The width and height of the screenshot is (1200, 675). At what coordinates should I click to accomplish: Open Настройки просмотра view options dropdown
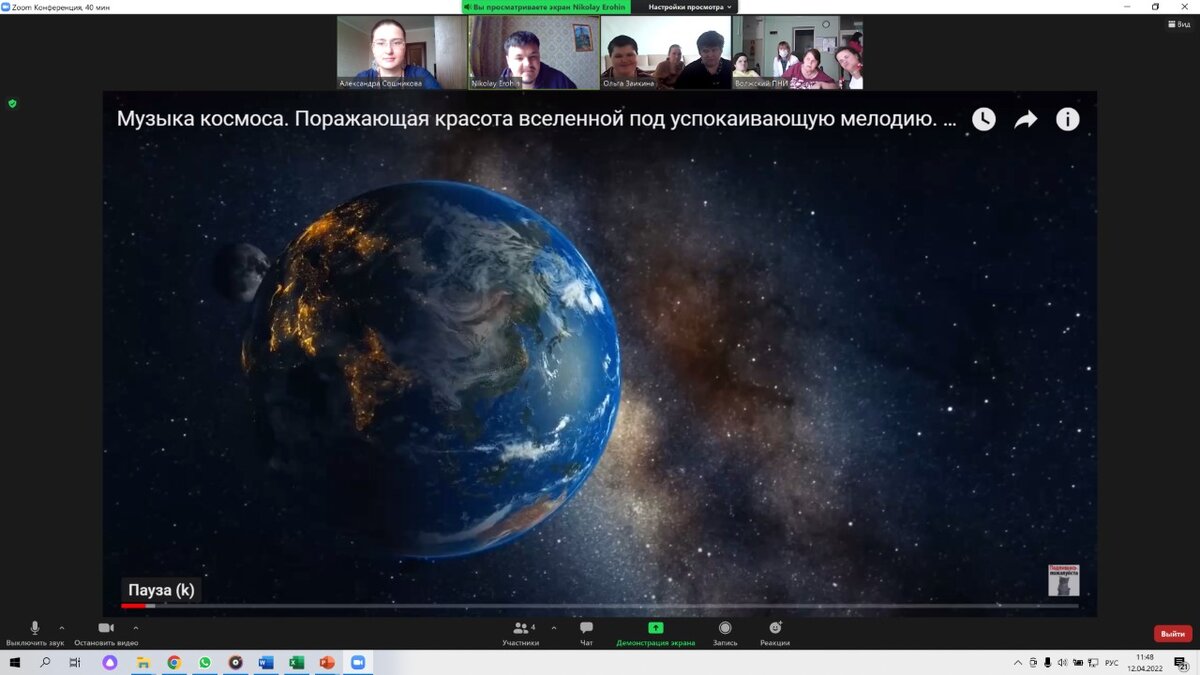coord(690,7)
